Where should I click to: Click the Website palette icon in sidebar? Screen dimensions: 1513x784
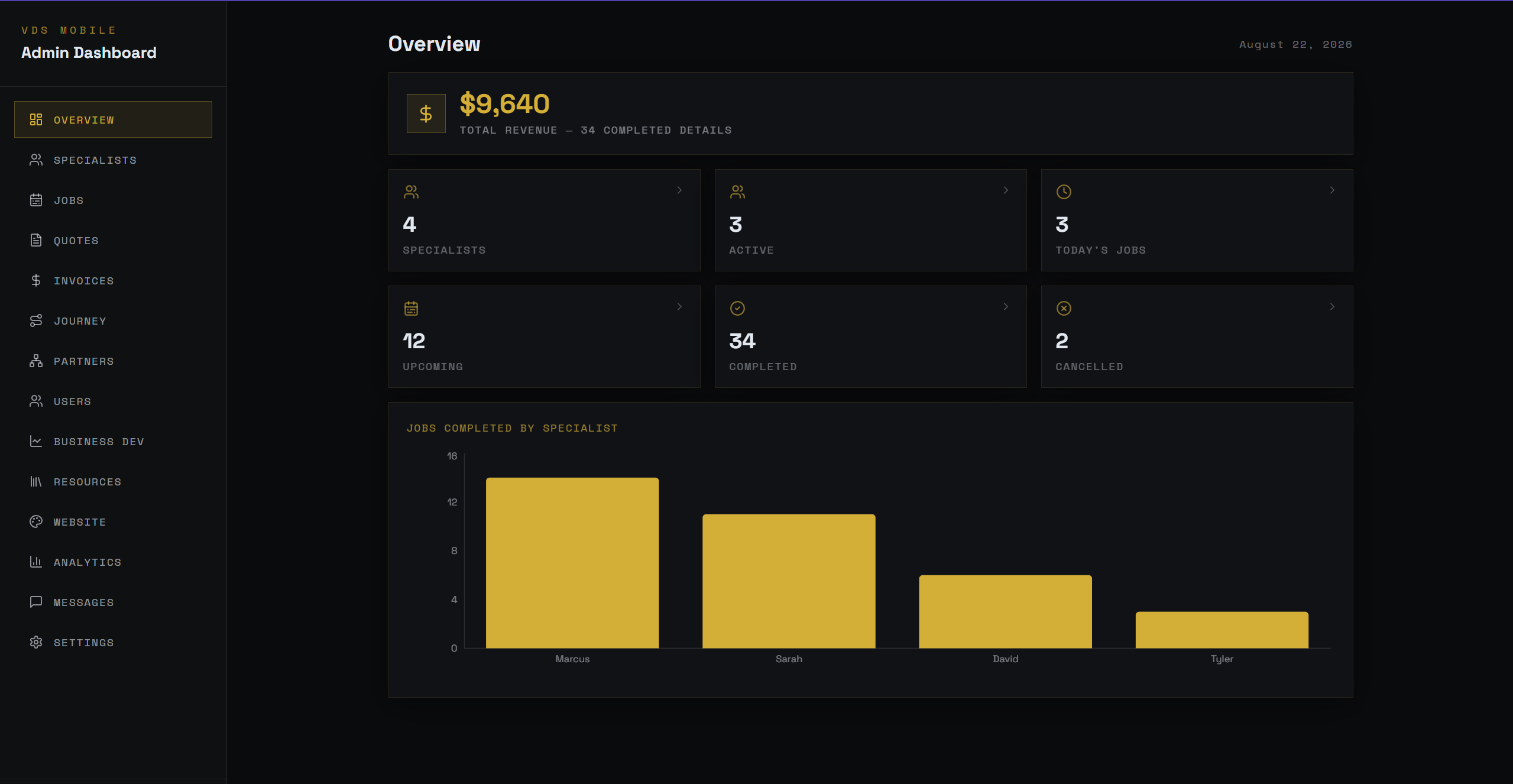(36, 521)
